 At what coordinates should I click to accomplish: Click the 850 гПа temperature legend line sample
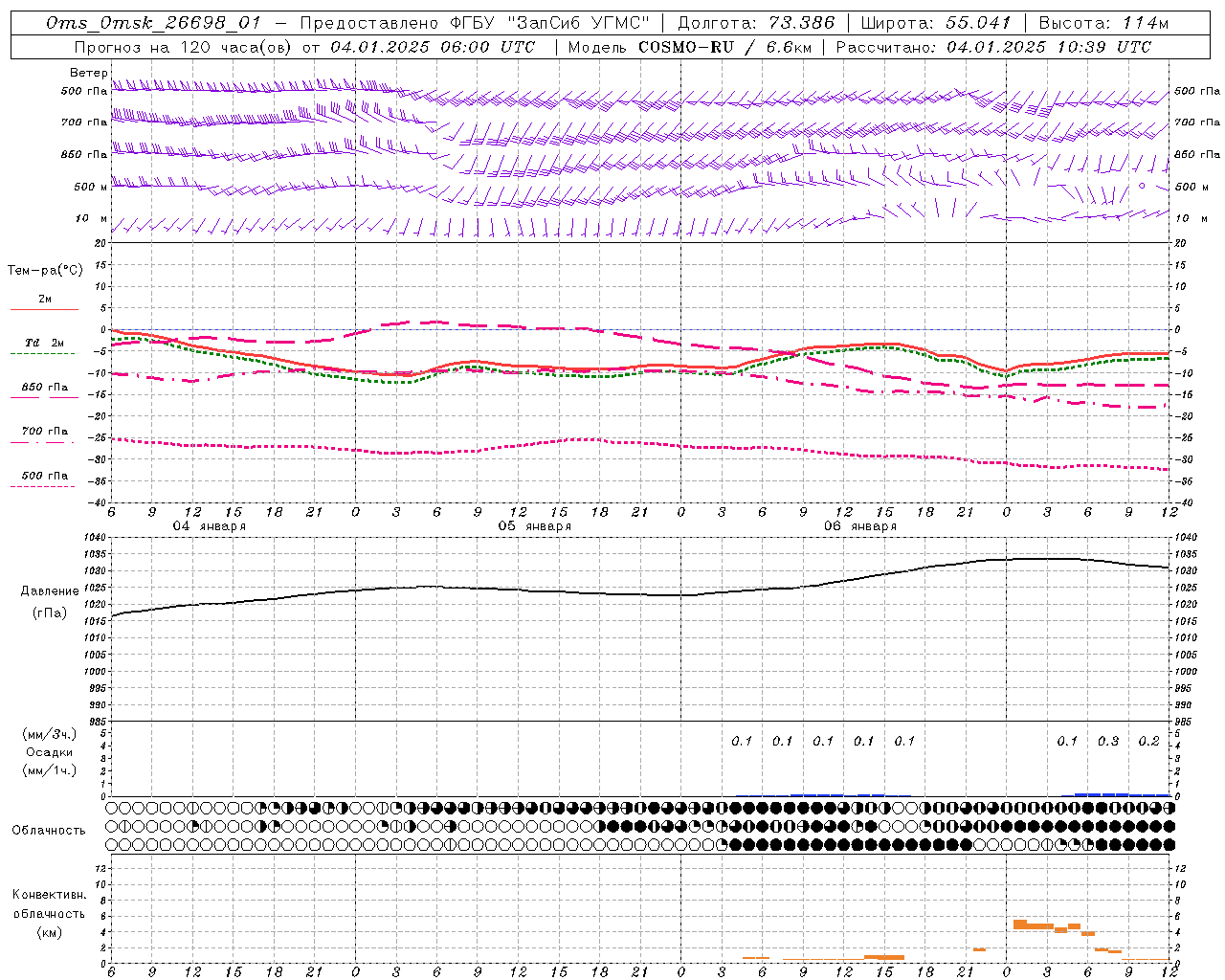(43, 398)
